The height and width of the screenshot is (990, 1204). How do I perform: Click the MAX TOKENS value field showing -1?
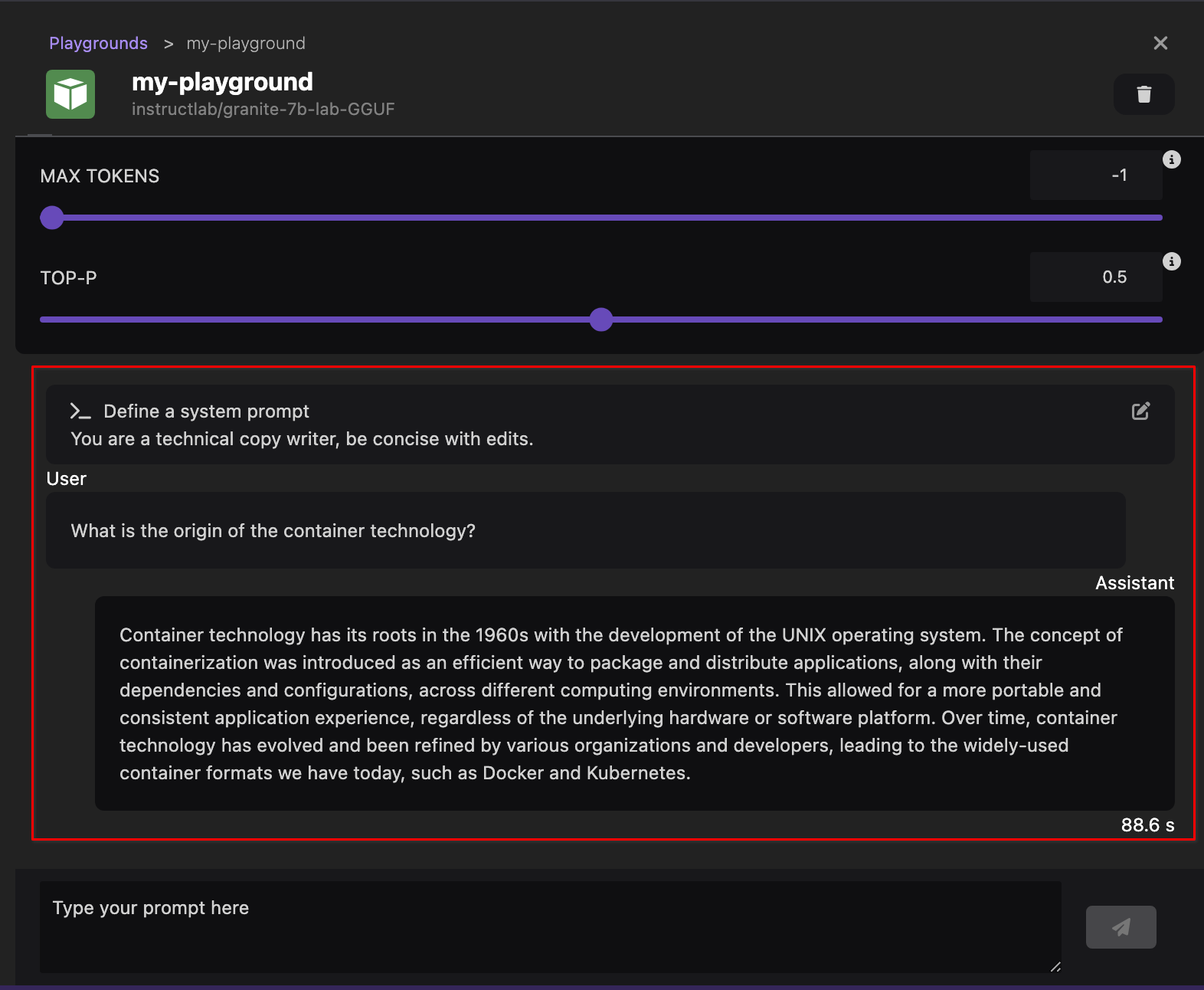click(x=1096, y=175)
